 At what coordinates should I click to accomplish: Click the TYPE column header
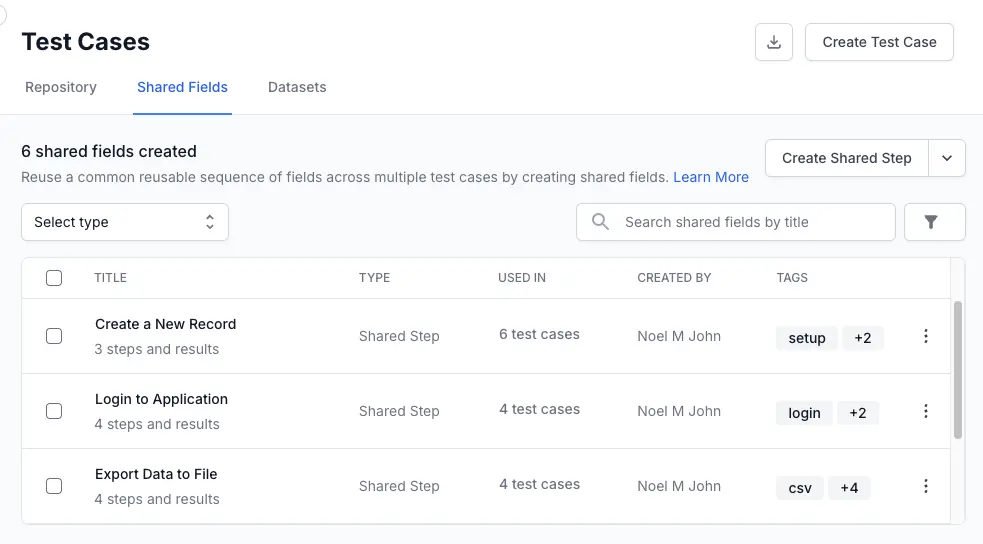pyautogui.click(x=374, y=278)
